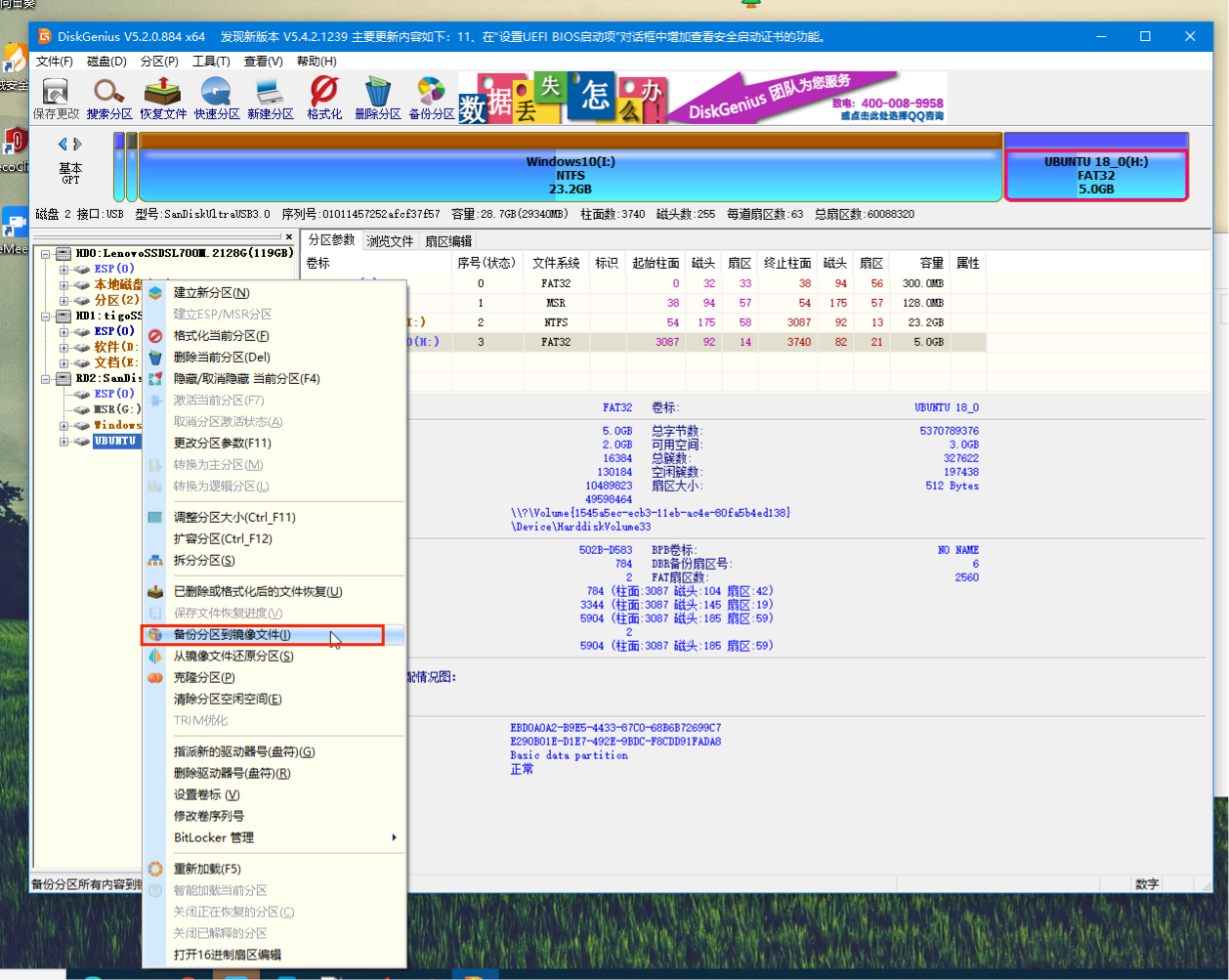
Task: Select the Windows10(I:) NTFS partition bar
Action: tap(571, 168)
